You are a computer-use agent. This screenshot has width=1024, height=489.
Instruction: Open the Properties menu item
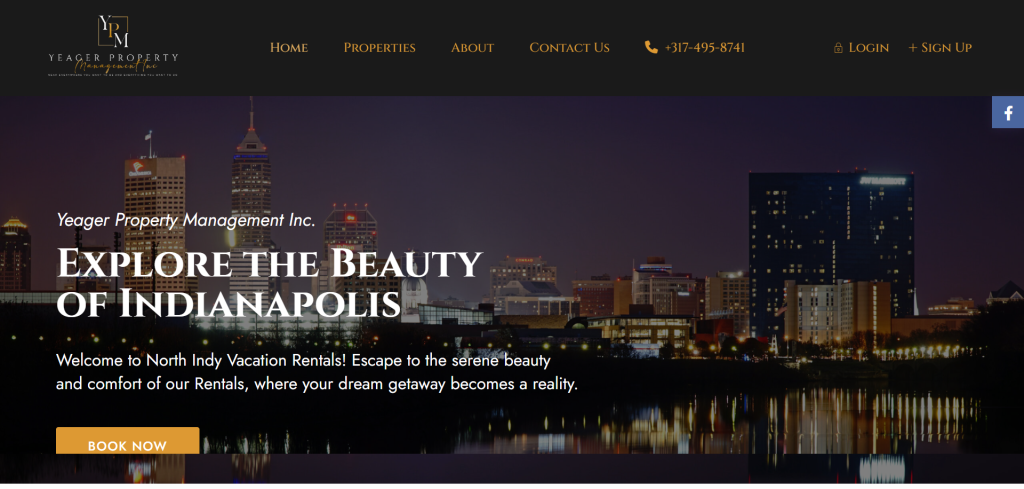[x=379, y=48]
